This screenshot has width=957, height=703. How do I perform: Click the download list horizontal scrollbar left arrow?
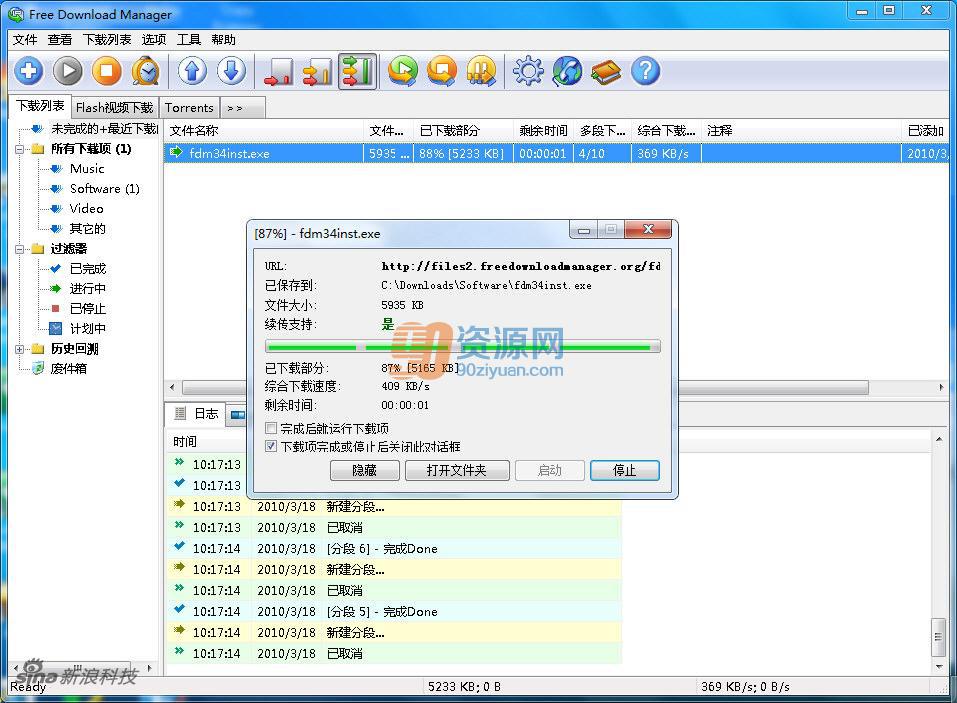(x=172, y=388)
